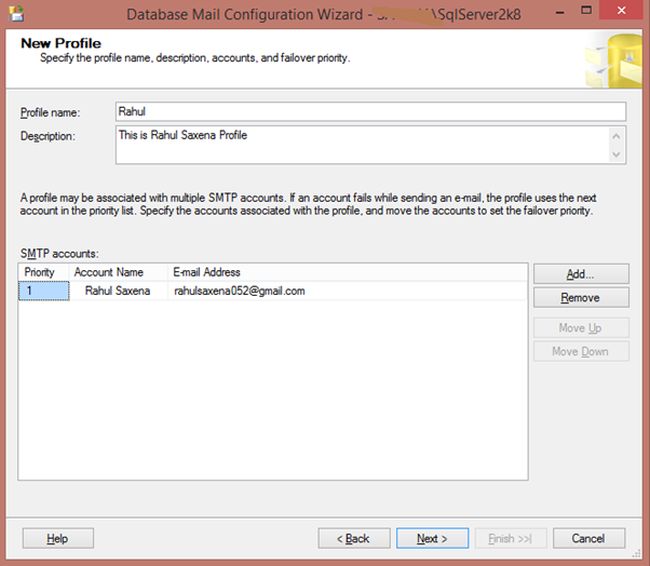650x566 pixels.
Task: Click the Description scroll up arrow
Action: click(616, 136)
